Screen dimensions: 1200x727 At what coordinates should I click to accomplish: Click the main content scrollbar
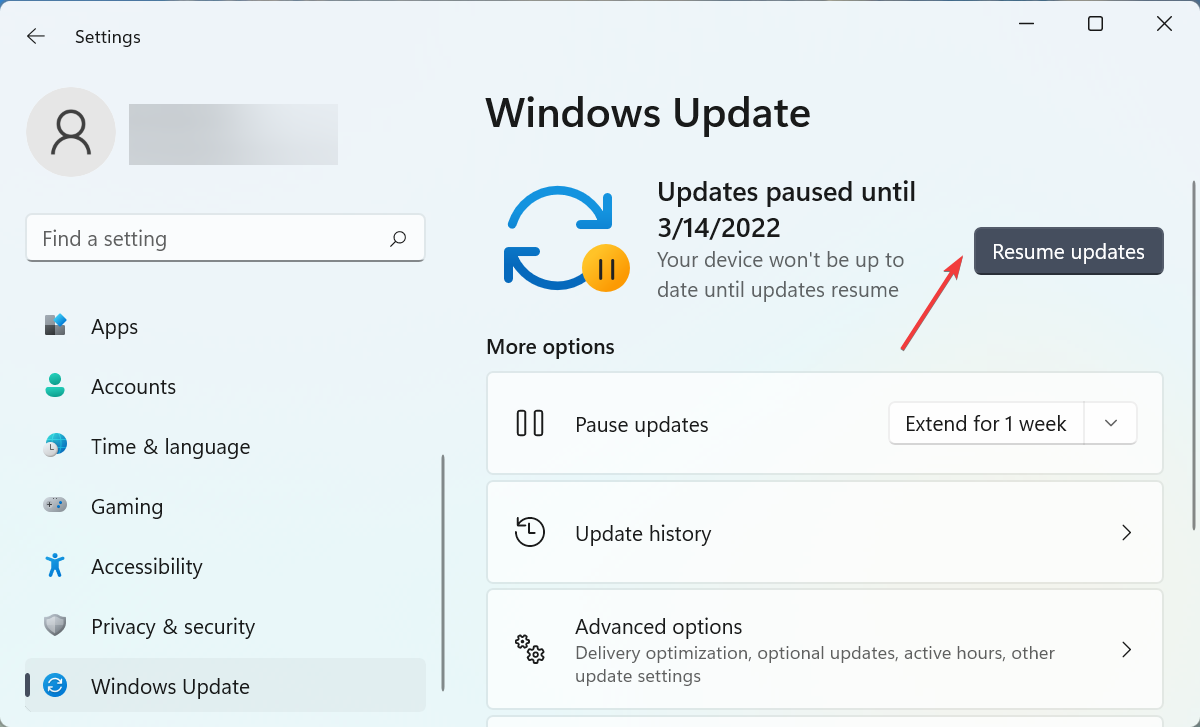coord(1193,355)
